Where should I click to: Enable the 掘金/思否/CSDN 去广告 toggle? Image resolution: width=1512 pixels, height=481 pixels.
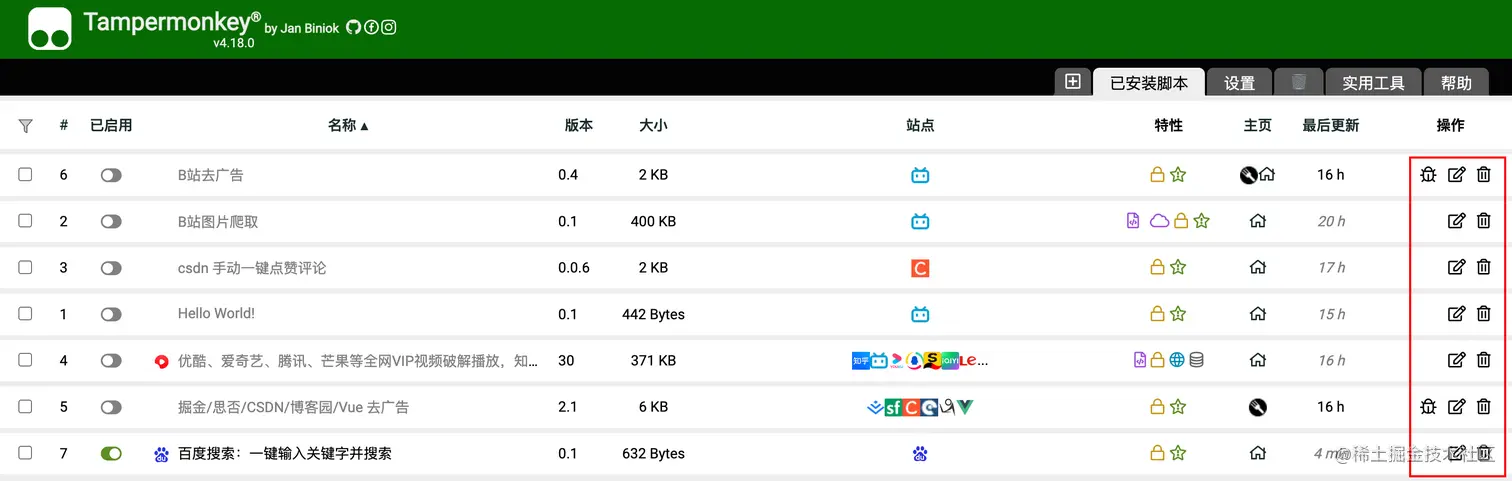coord(111,407)
